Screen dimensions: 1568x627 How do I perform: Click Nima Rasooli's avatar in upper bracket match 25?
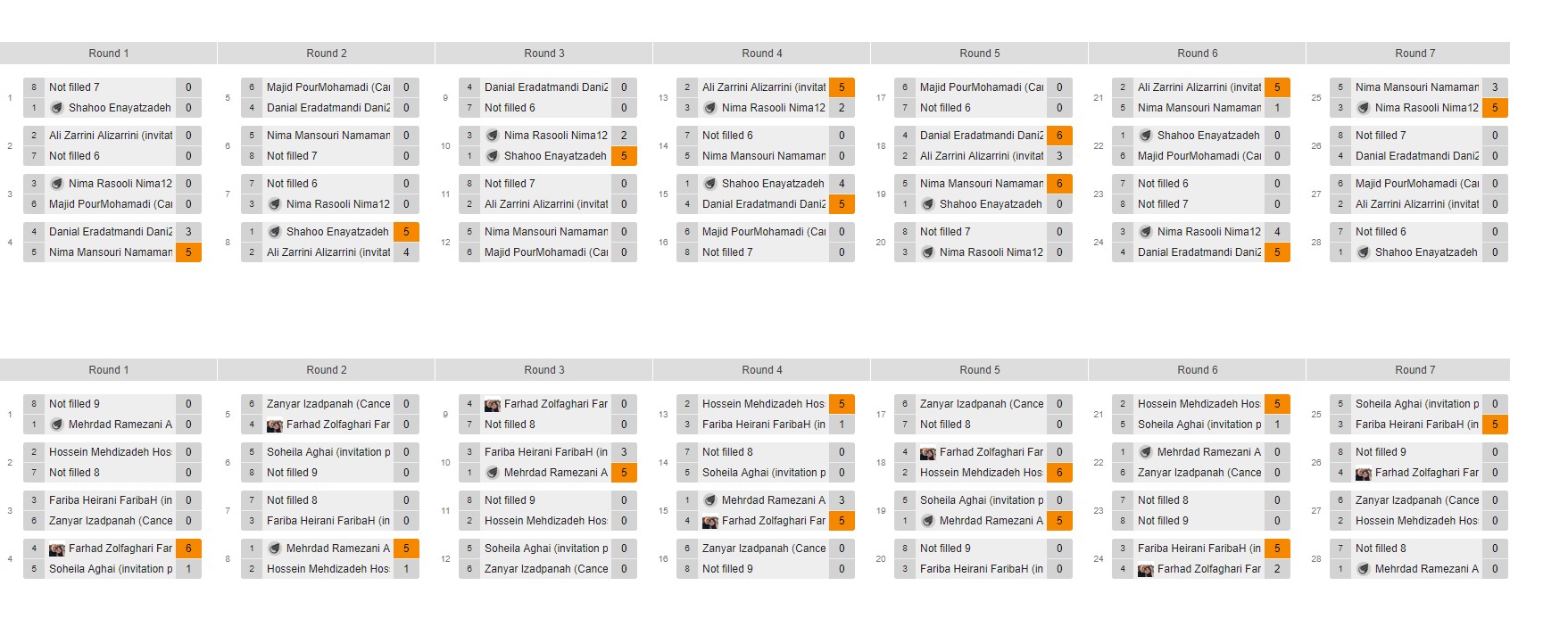pos(1364,108)
